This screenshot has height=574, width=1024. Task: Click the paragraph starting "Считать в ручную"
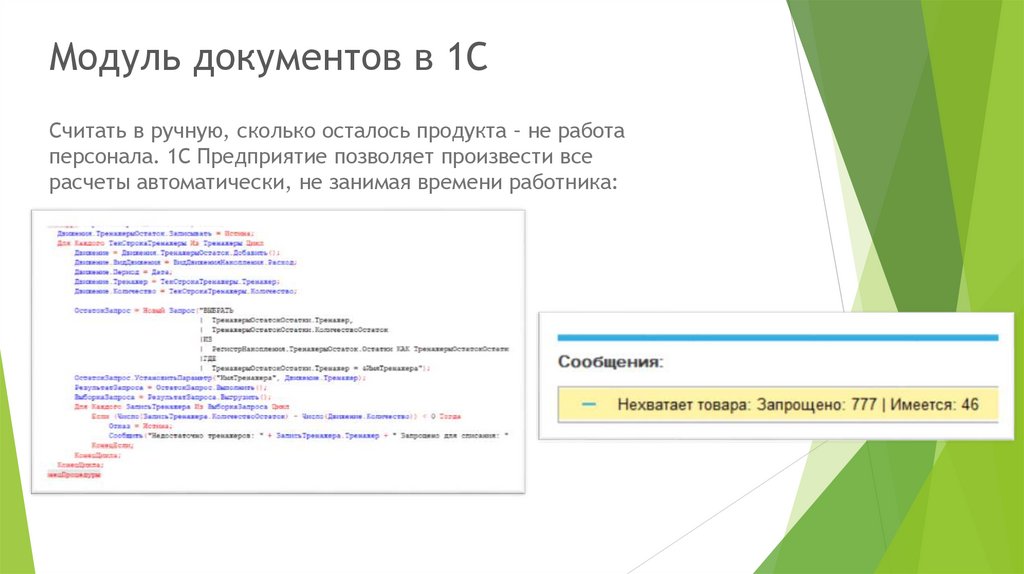[x=336, y=156]
